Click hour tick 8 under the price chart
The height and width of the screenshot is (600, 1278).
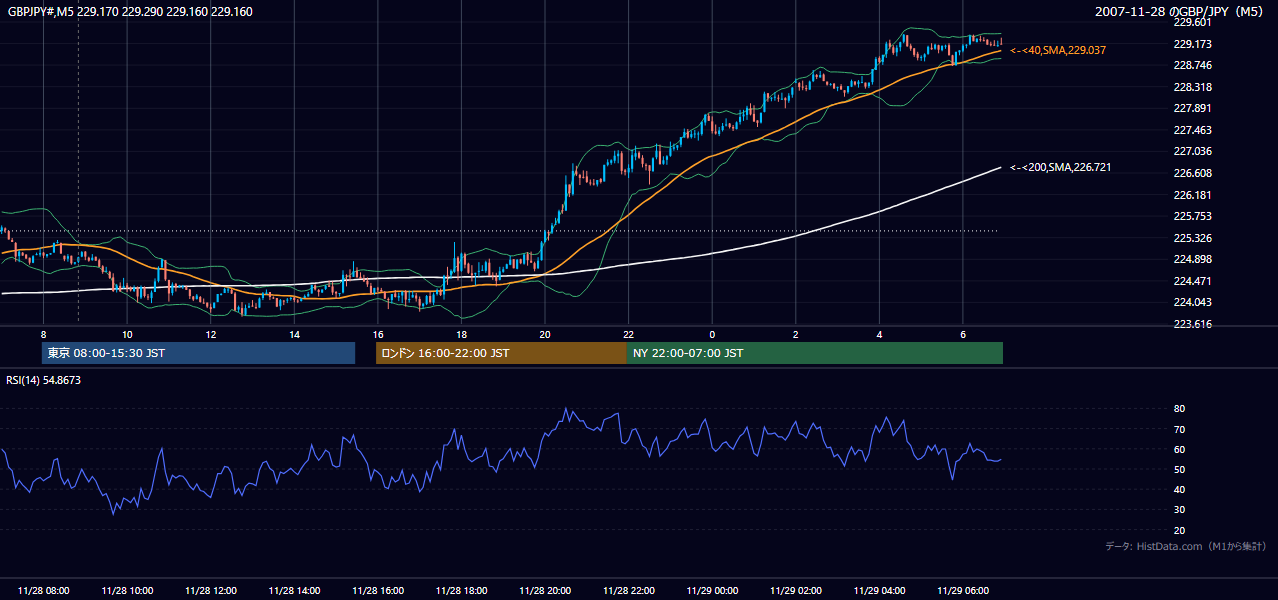(x=44, y=334)
